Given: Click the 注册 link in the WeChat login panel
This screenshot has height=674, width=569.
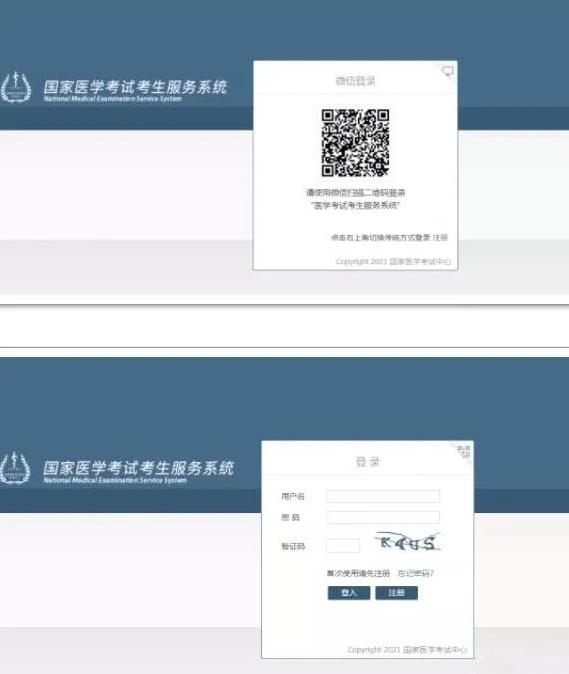Looking at the screenshot, I should click(x=440, y=237).
